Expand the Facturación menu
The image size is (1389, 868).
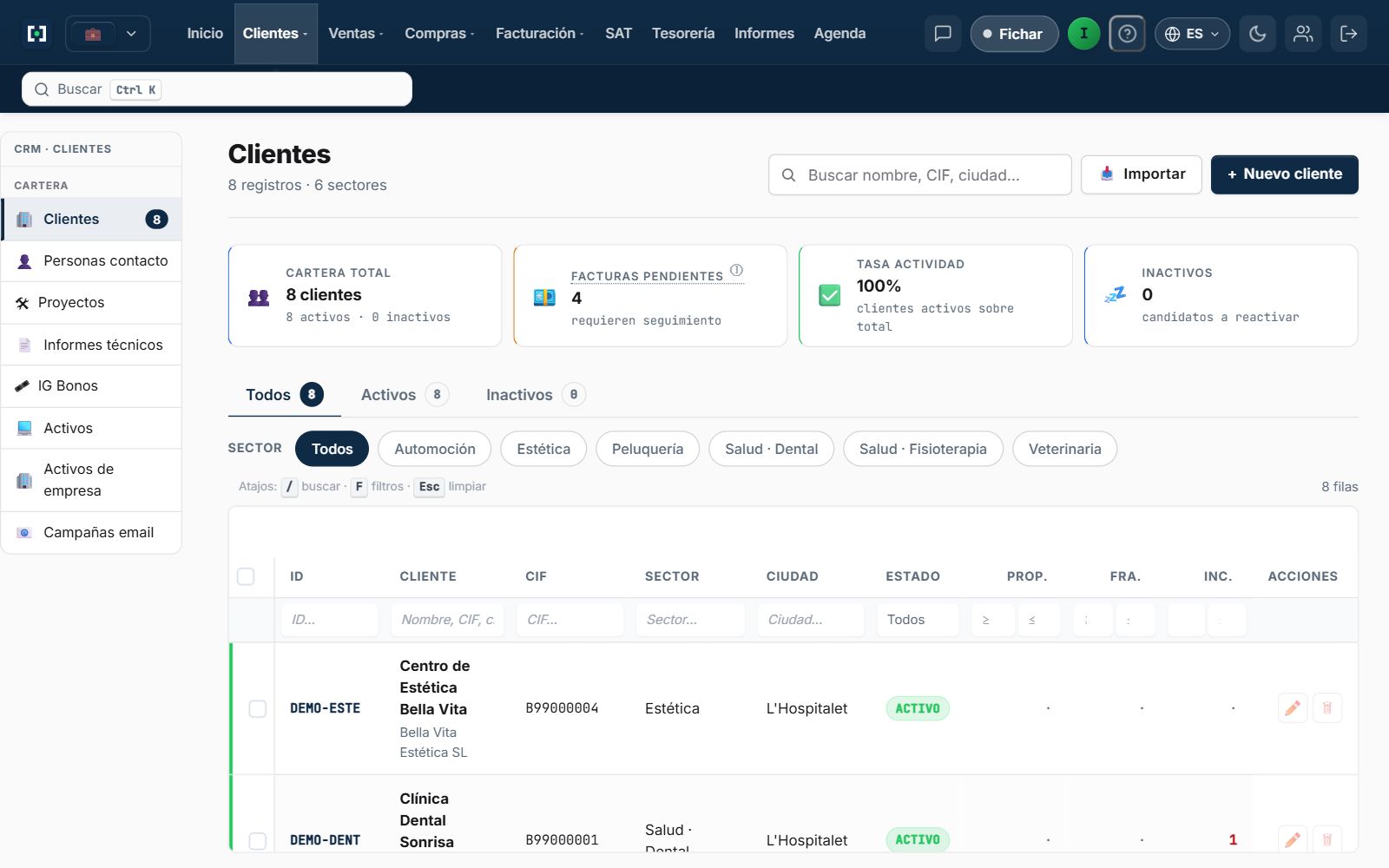tap(539, 34)
